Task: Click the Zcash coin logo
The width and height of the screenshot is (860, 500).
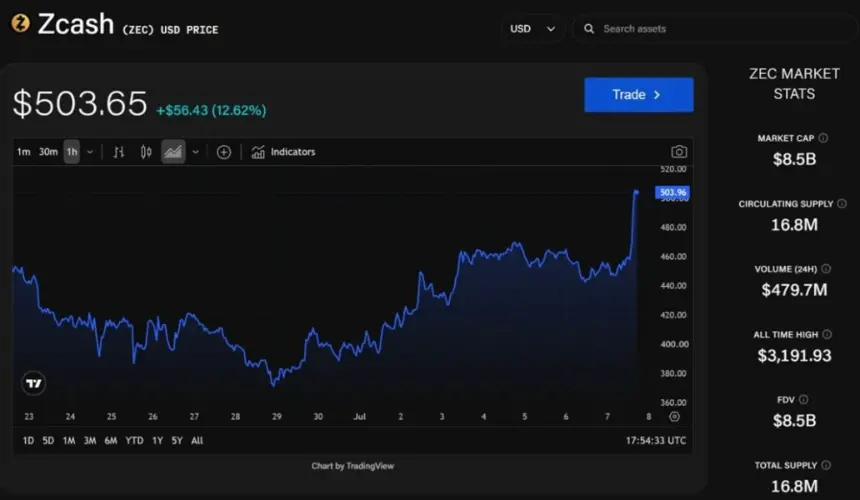Action: click(x=21, y=24)
